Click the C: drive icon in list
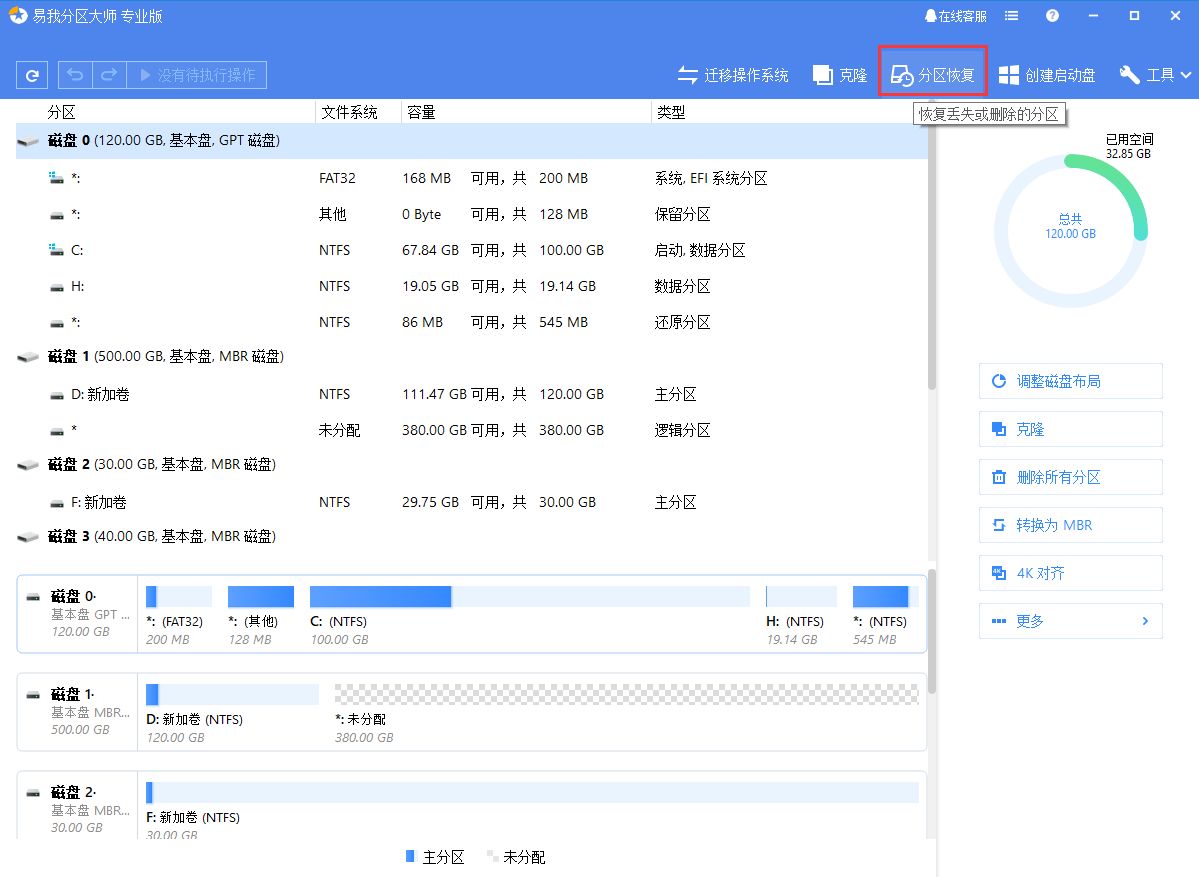Image resolution: width=1199 pixels, height=877 pixels. coord(57,250)
